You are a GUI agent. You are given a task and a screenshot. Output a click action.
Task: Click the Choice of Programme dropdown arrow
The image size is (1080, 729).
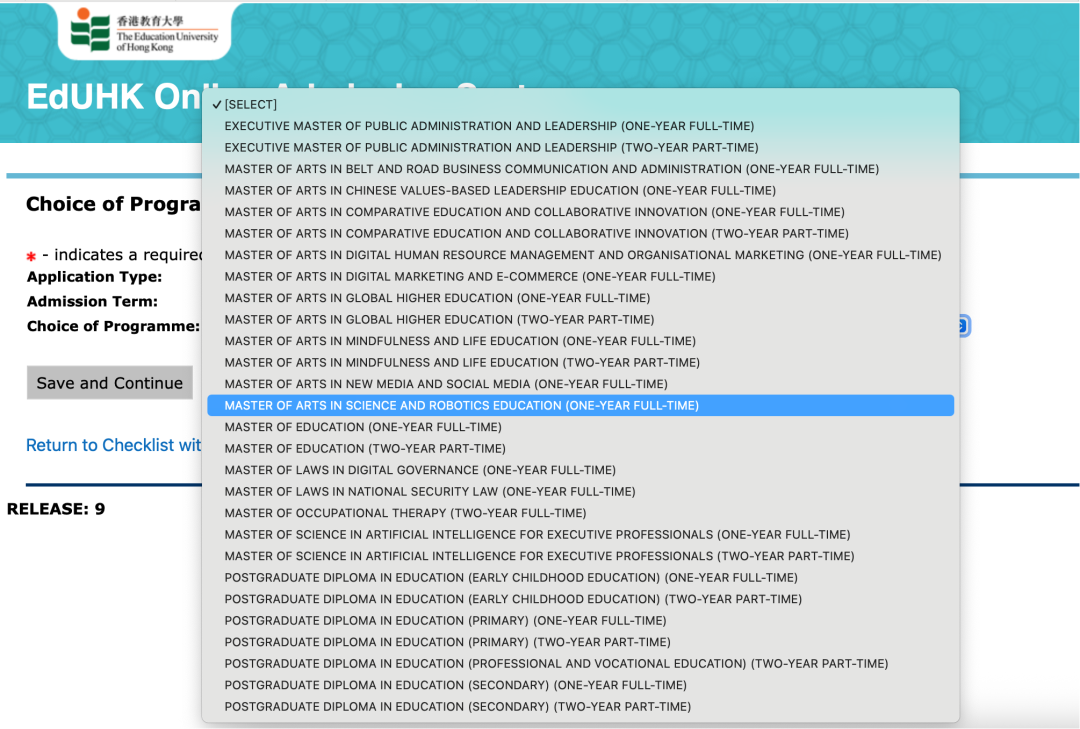point(962,326)
